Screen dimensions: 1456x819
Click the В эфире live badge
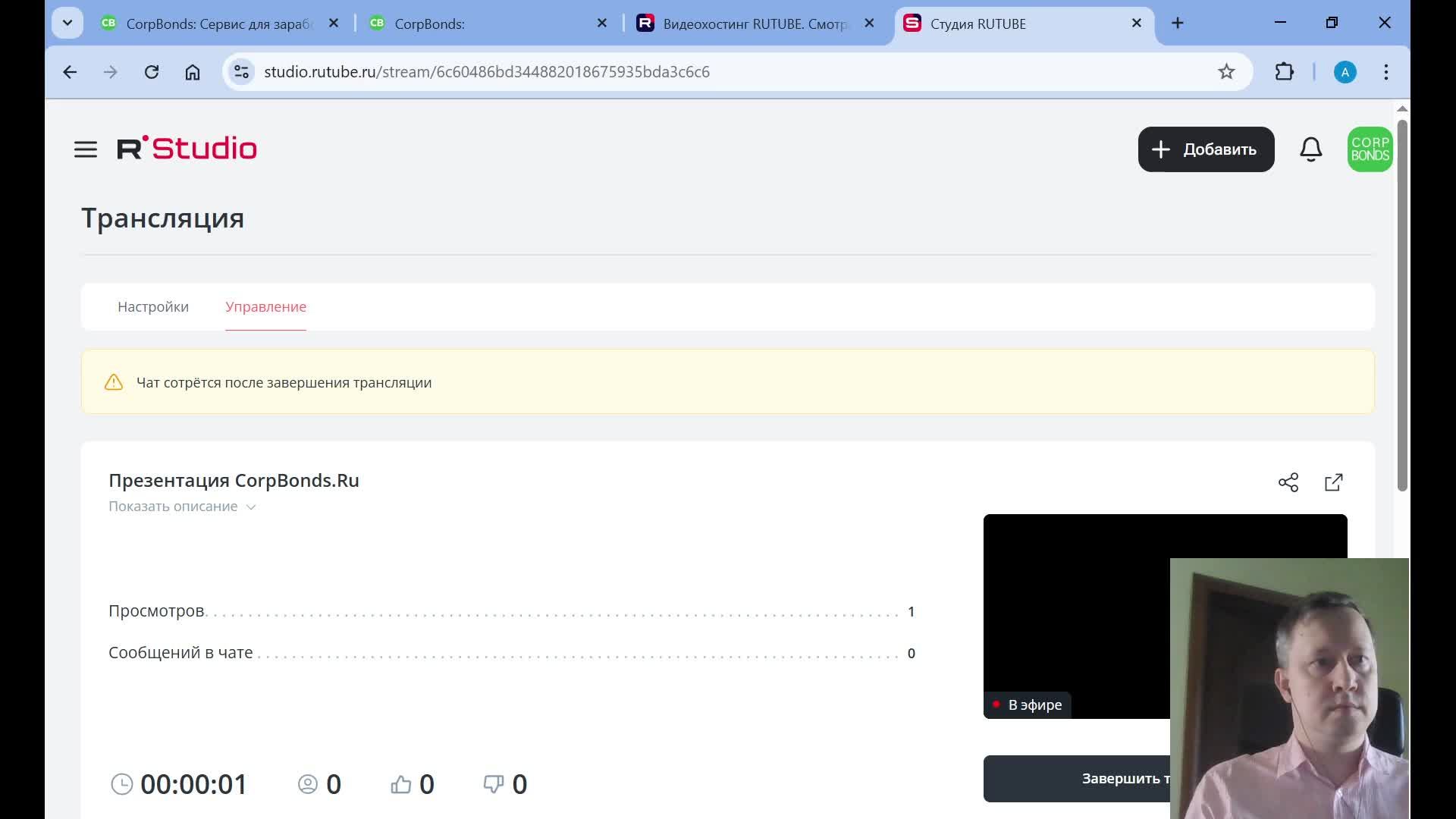1028,705
